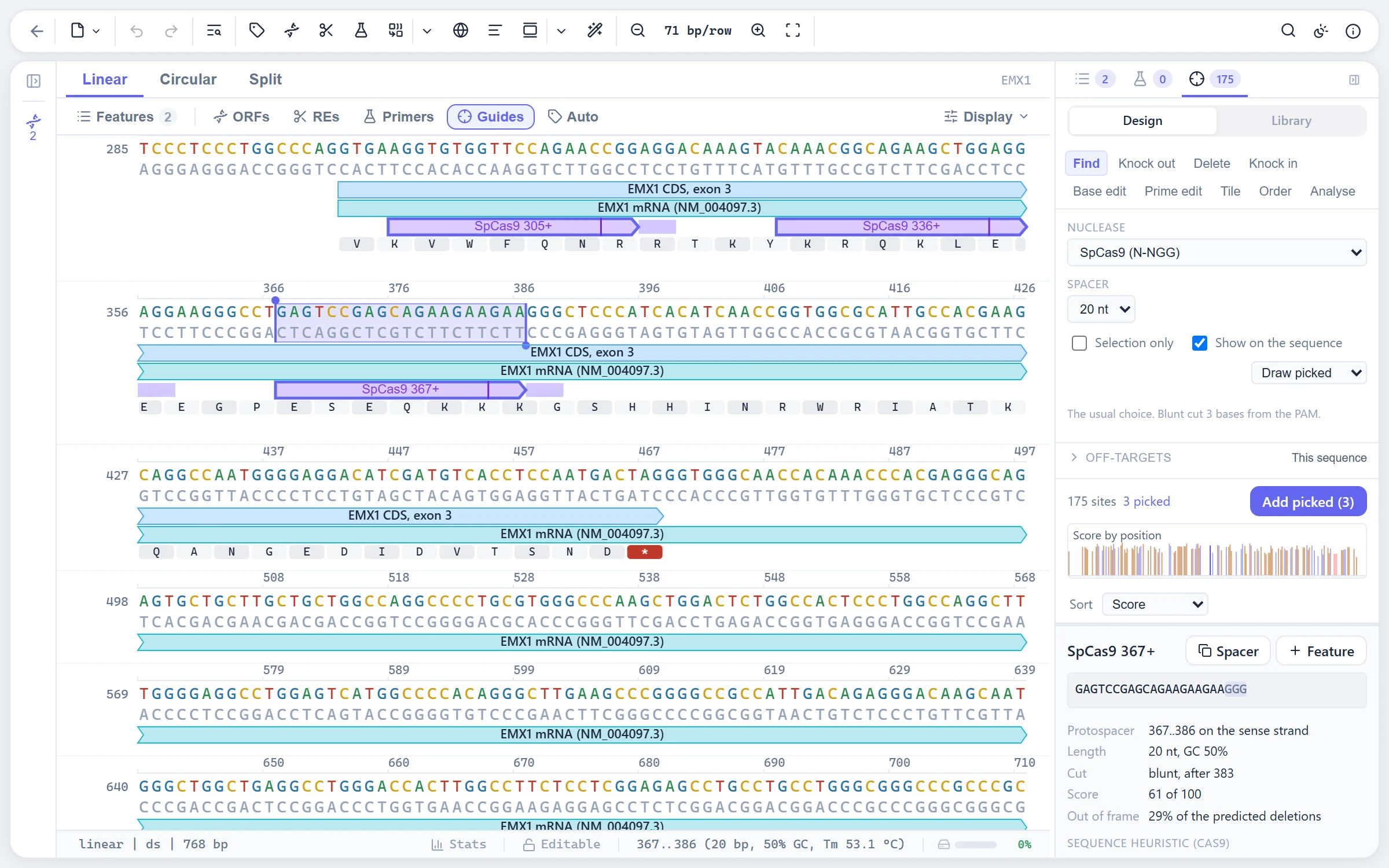Open the Library tab

1291,120
